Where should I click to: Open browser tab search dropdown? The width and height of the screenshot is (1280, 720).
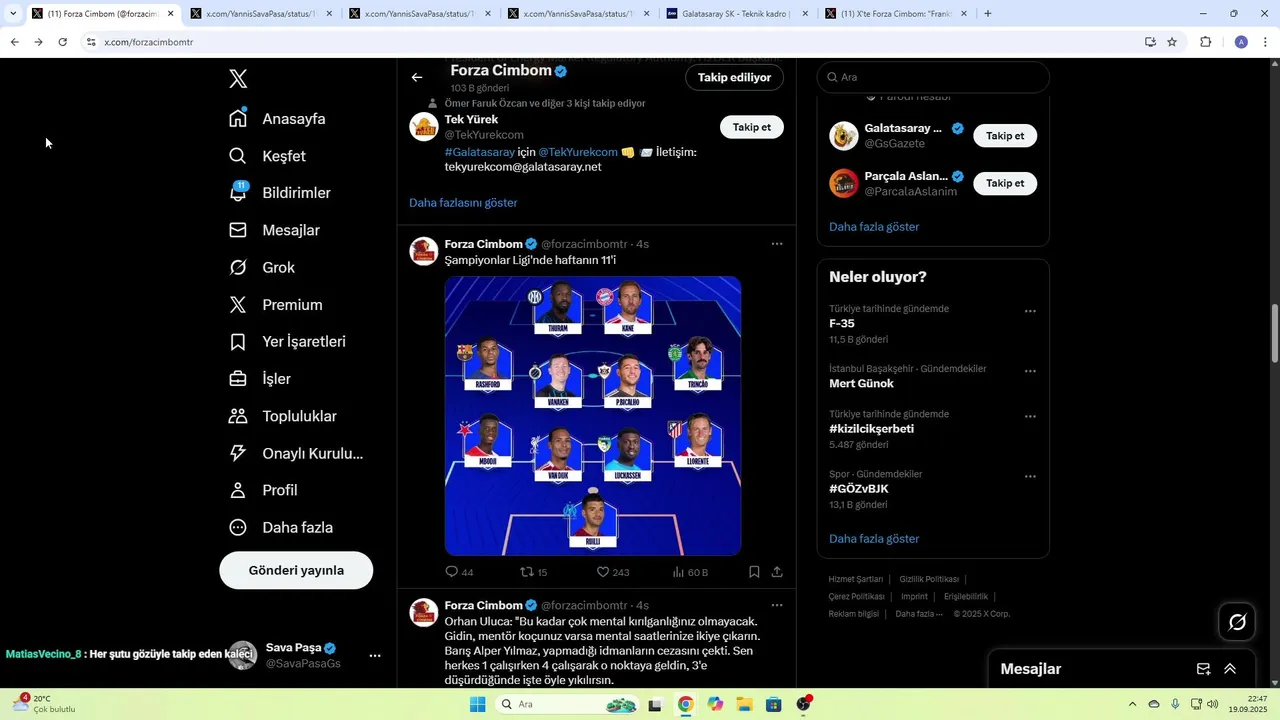click(x=13, y=14)
